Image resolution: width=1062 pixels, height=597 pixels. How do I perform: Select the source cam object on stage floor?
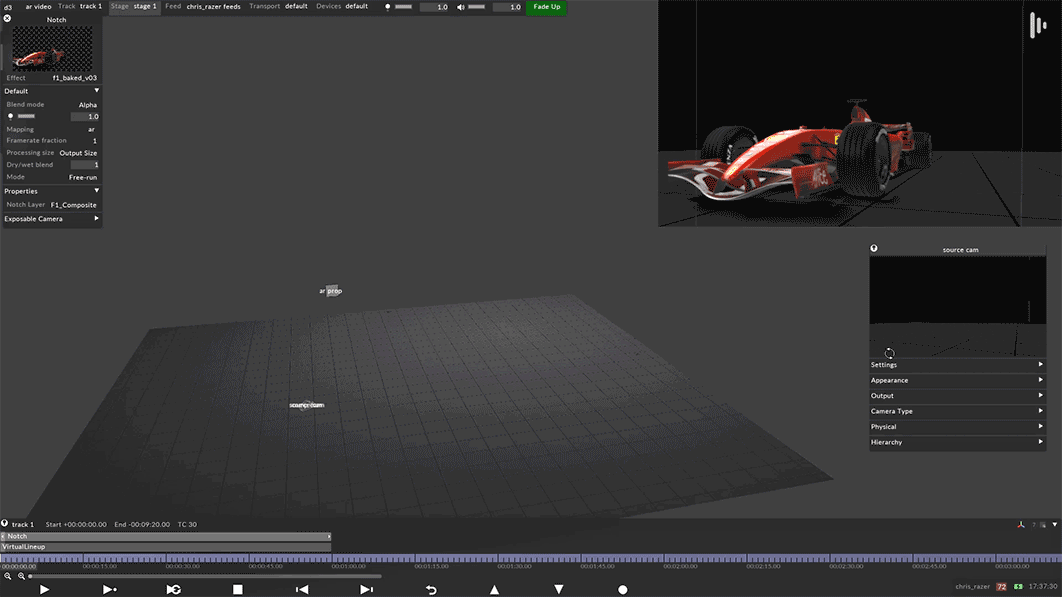[306, 405]
